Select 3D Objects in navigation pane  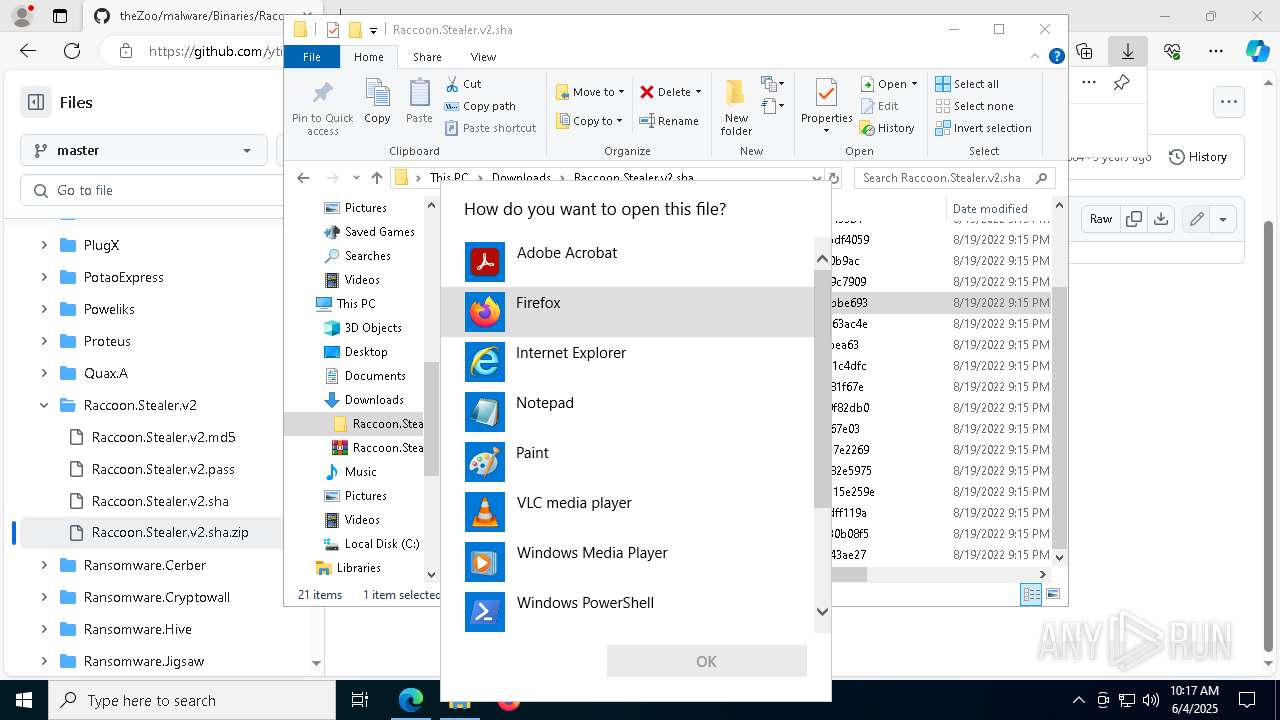[x=362, y=328]
